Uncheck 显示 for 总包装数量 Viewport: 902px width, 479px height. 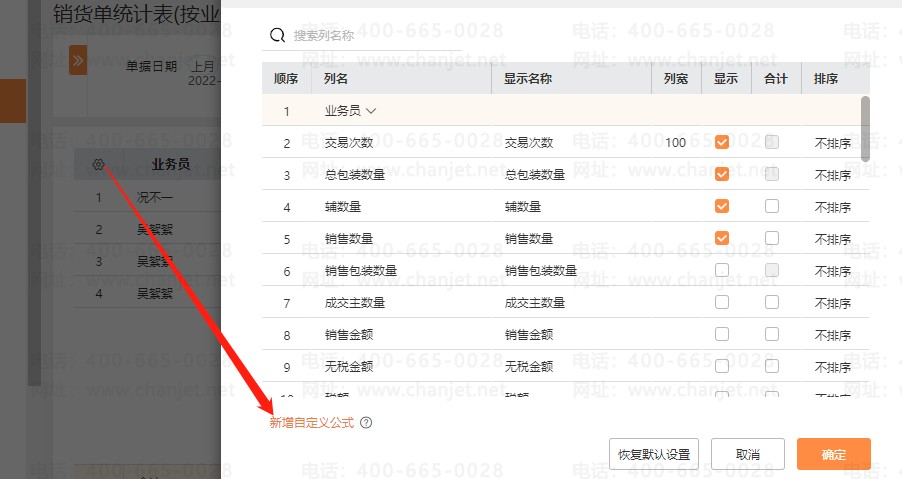pos(721,174)
